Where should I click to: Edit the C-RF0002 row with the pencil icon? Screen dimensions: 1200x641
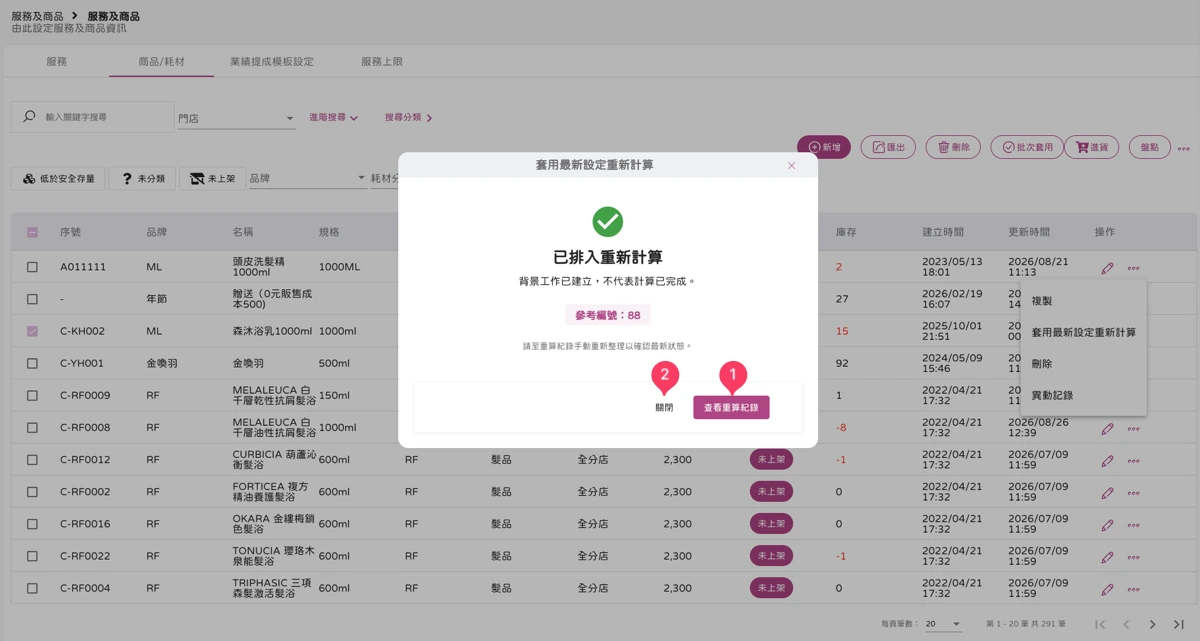(x=1107, y=493)
